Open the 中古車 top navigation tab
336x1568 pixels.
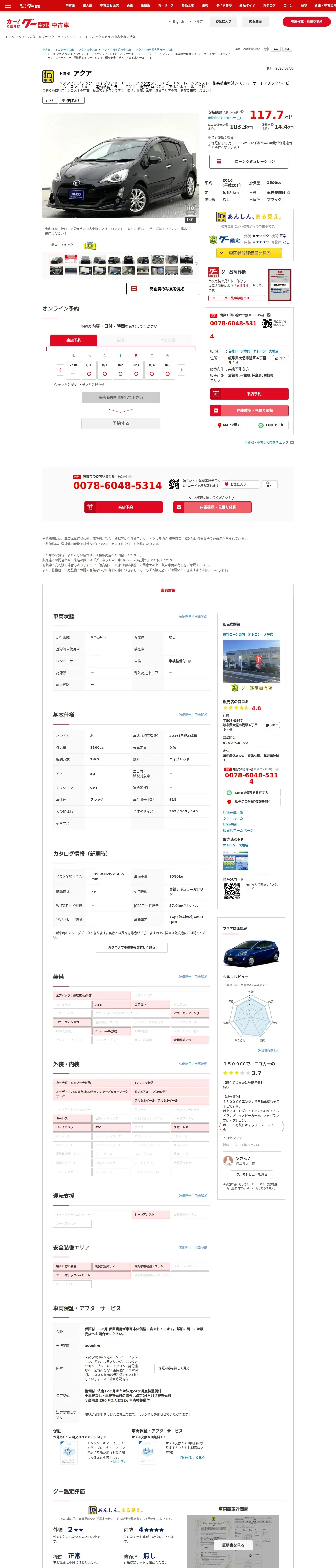click(70, 5)
